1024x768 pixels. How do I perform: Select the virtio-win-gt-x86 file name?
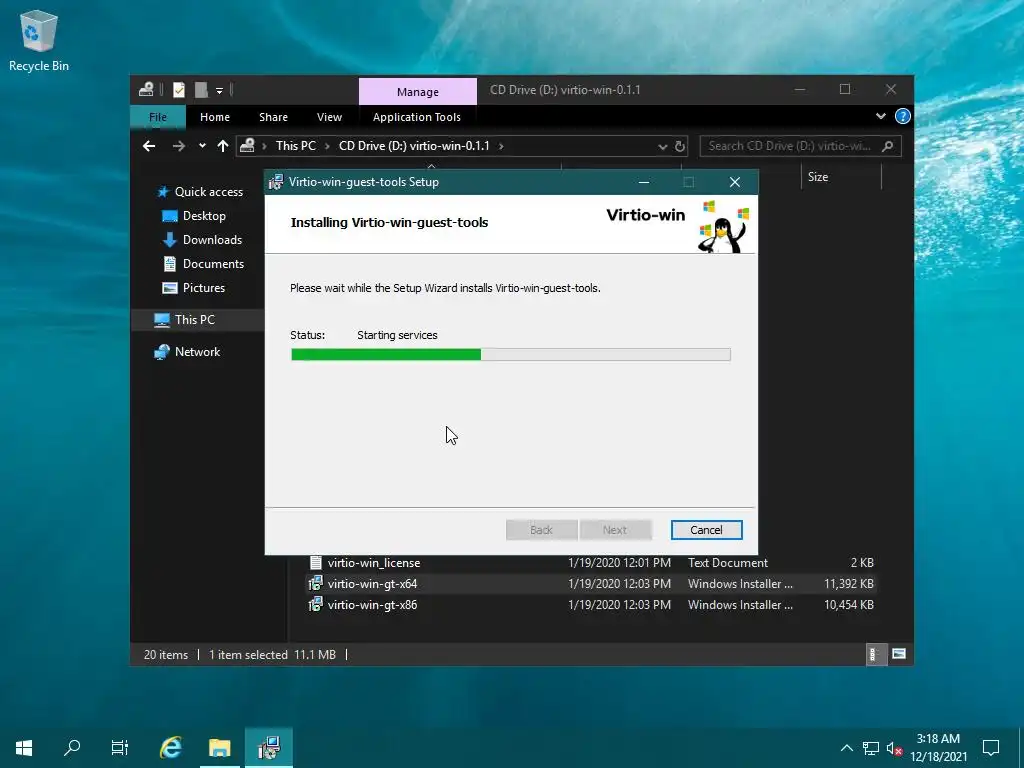click(x=372, y=605)
